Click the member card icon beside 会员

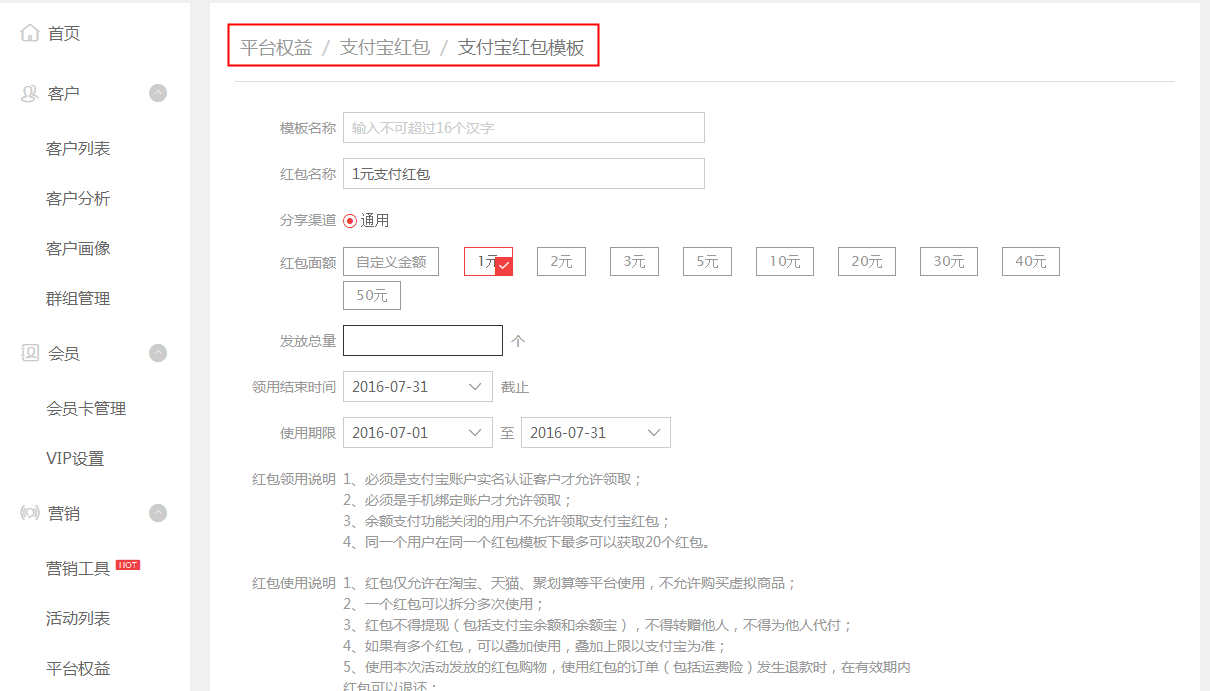click(x=30, y=353)
